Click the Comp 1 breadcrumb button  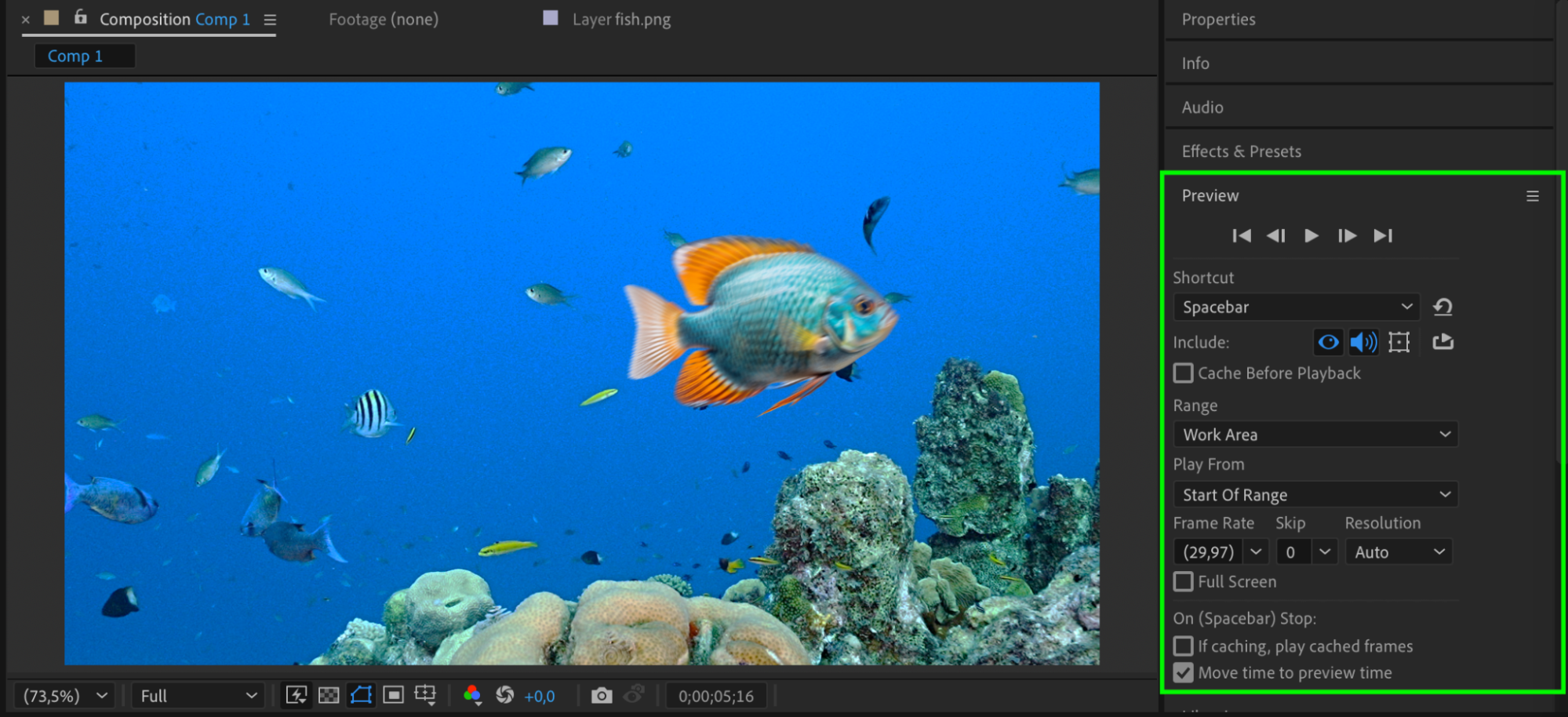tap(75, 56)
